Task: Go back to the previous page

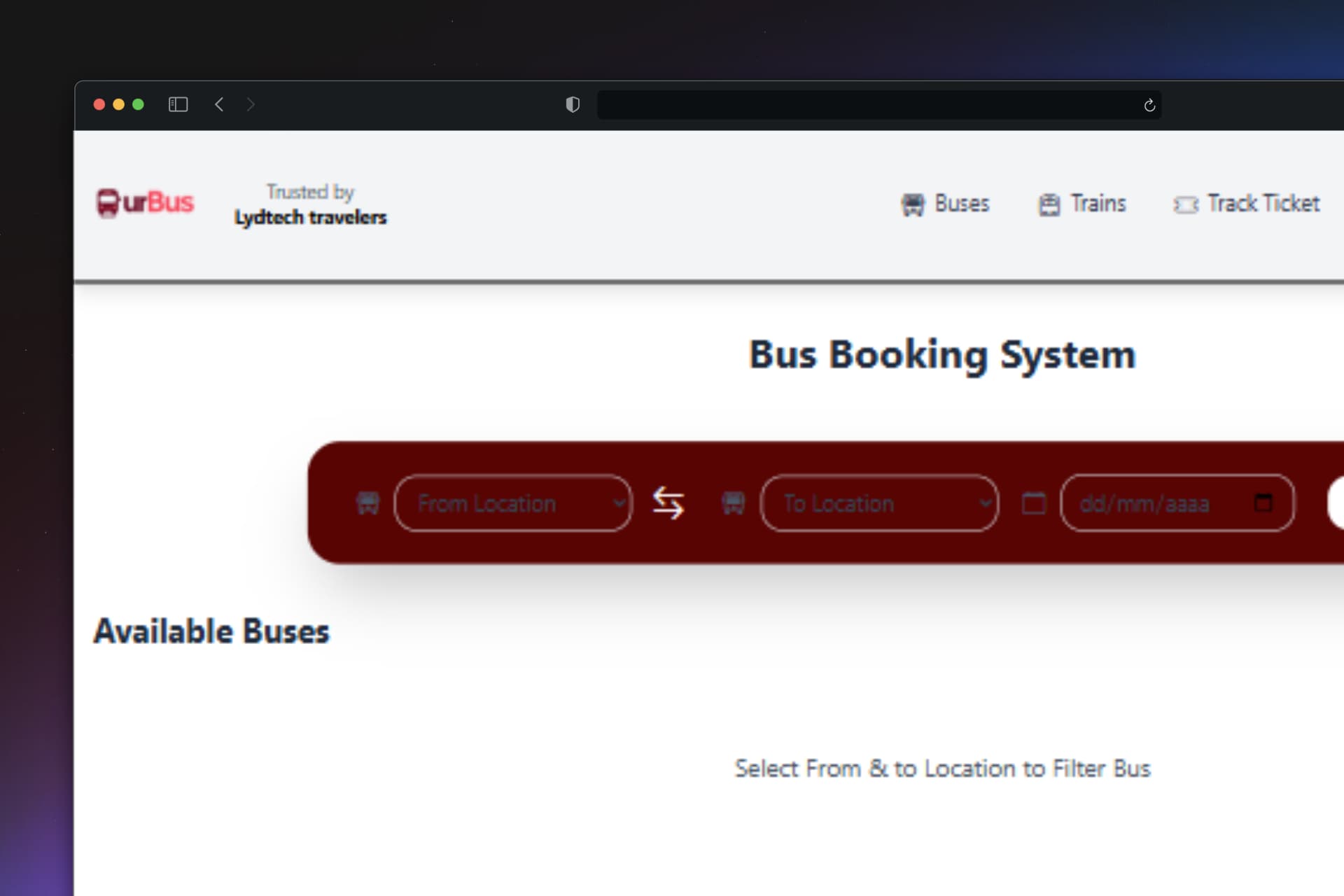Action: (x=219, y=104)
